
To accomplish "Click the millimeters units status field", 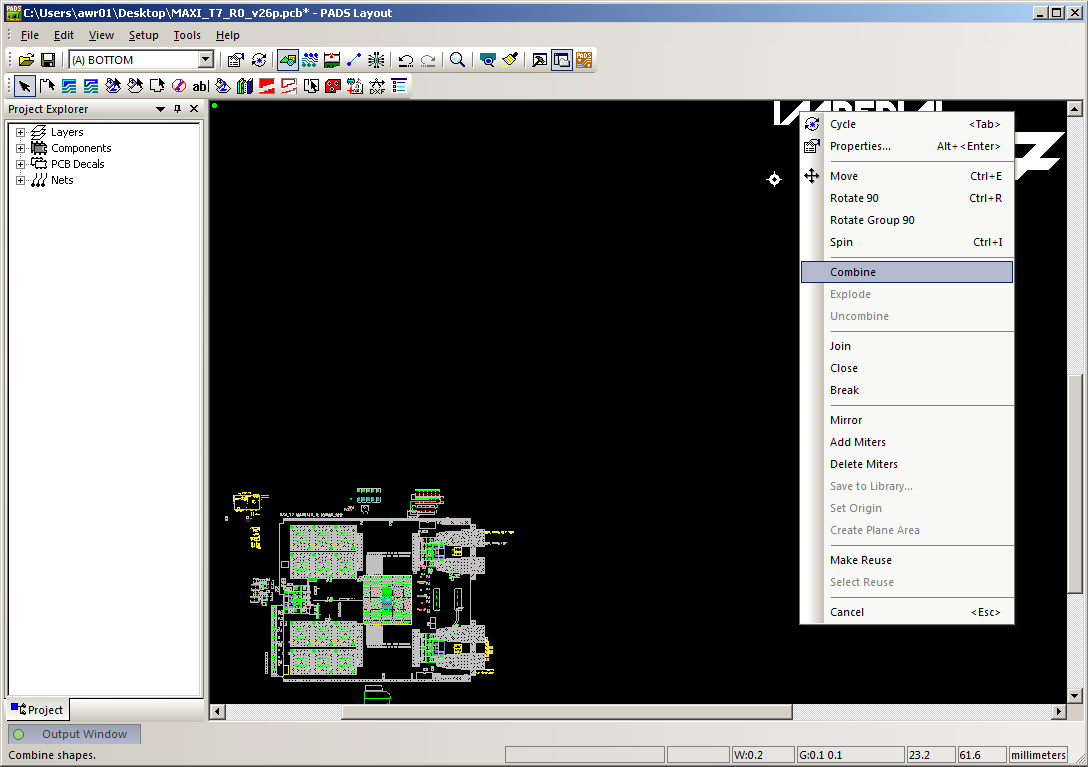I will pos(1039,755).
